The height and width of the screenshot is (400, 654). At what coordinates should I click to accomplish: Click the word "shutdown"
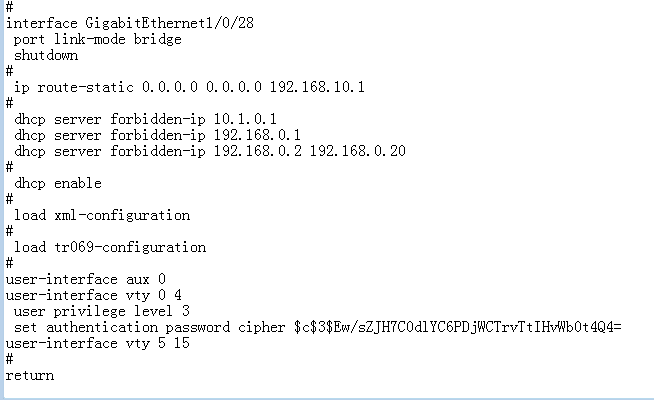46,55
